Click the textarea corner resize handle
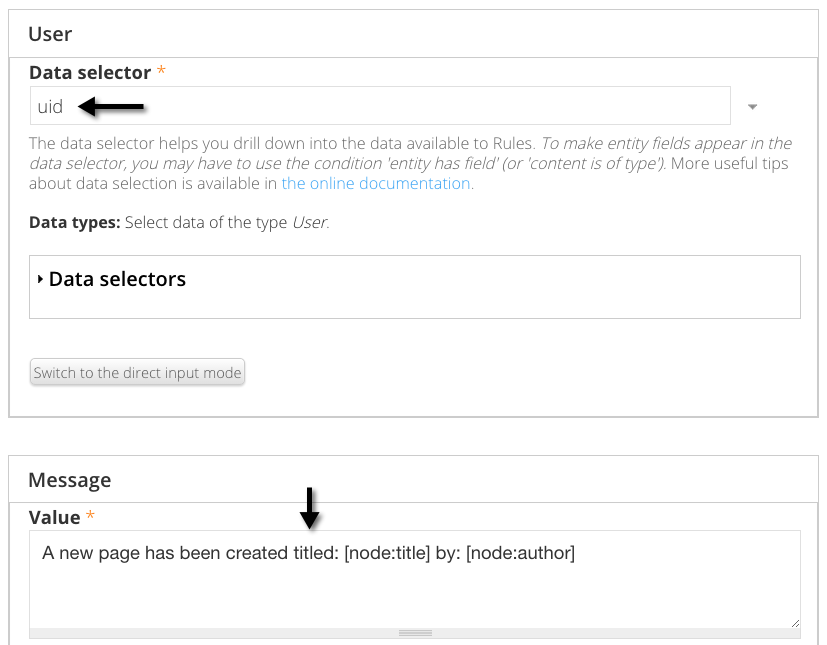 [795, 622]
